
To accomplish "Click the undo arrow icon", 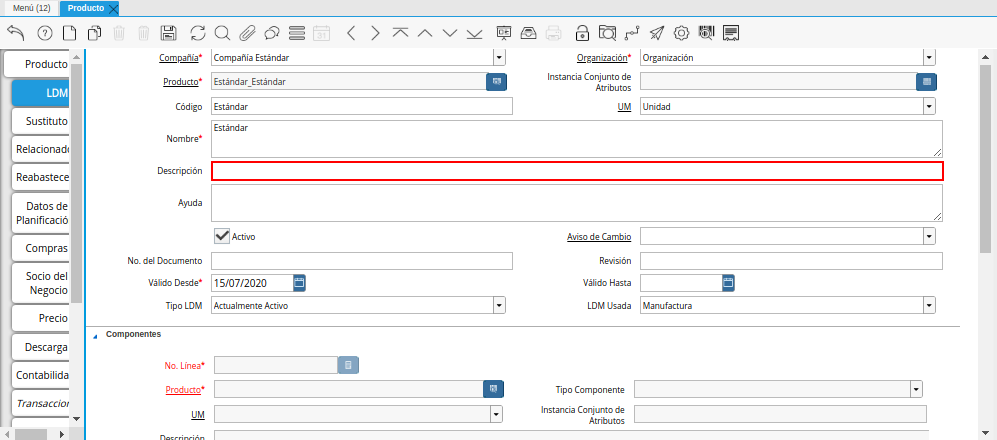I will pyautogui.click(x=15, y=33).
